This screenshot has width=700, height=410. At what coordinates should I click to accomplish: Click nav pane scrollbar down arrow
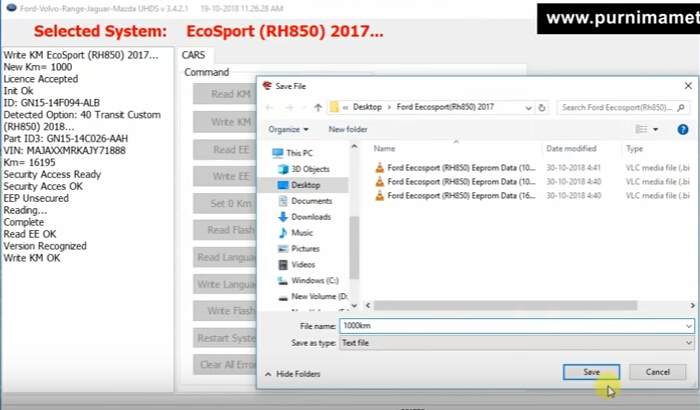tap(354, 306)
